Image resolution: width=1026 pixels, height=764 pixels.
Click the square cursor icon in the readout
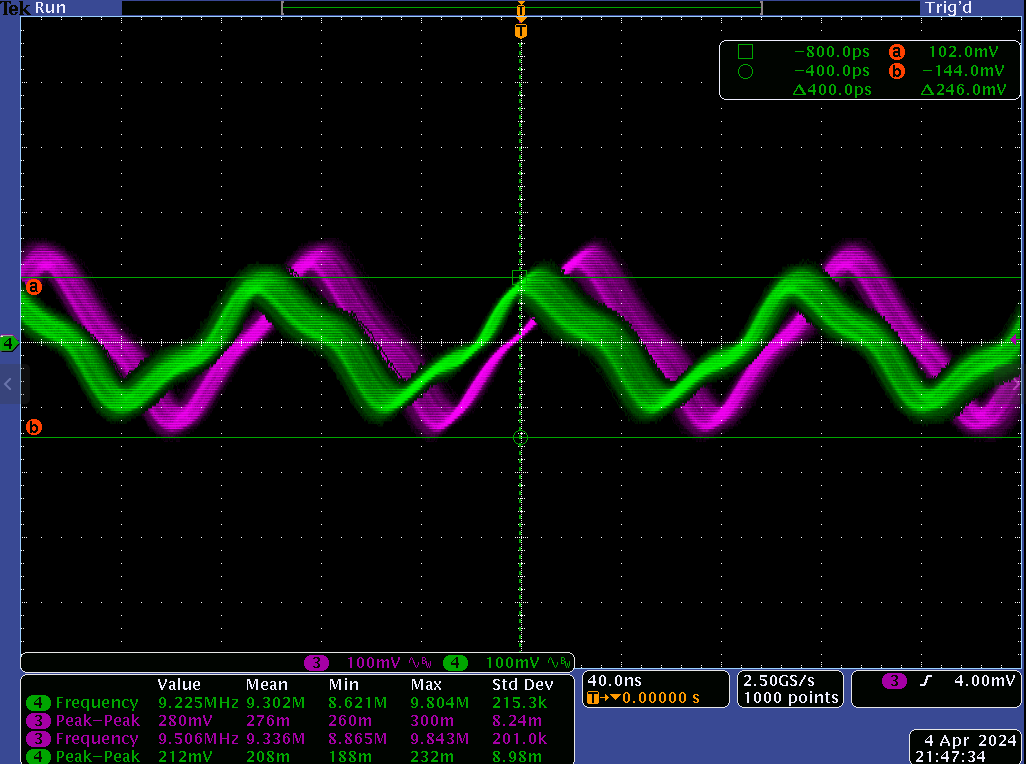pos(745,52)
